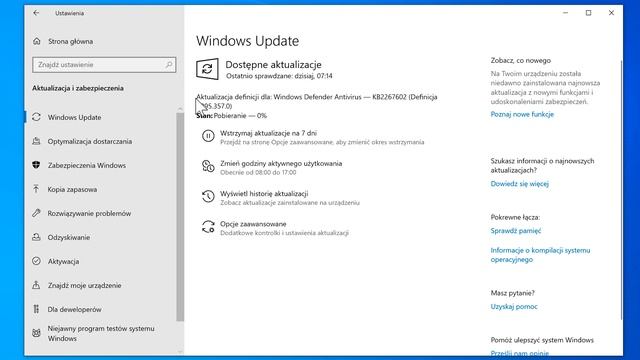The height and width of the screenshot is (360, 640).
Task: Click the Zabezpieczenia Windows shield icon
Action: click(x=36, y=165)
